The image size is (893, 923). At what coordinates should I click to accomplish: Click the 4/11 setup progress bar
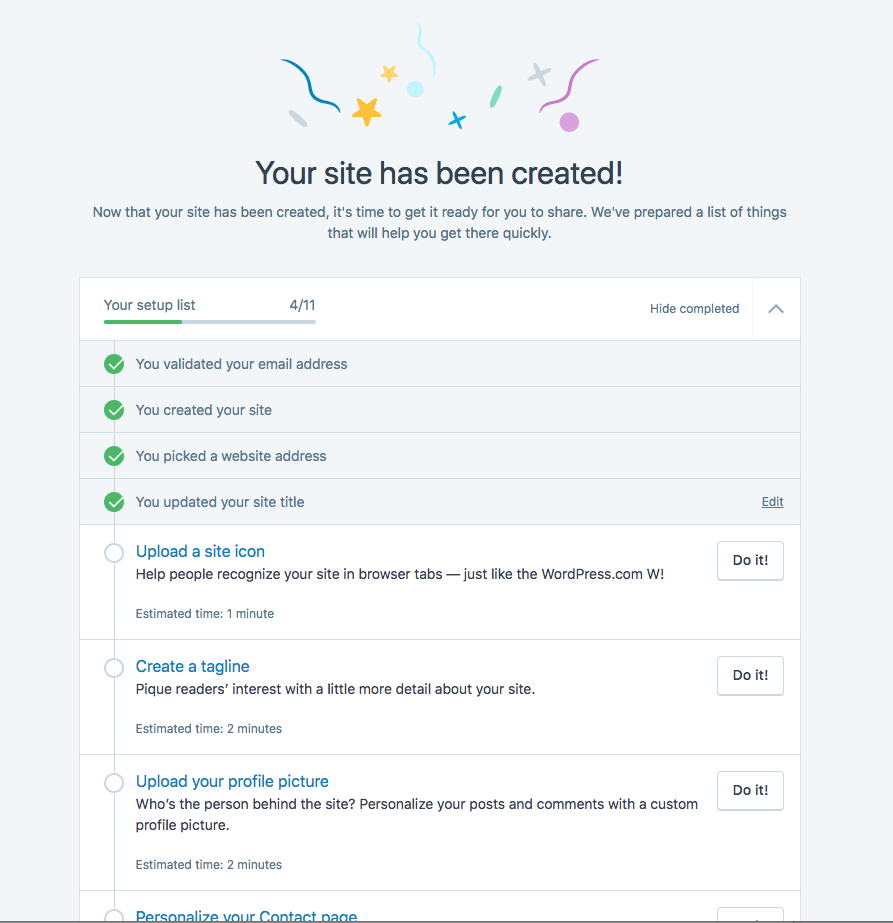(209, 322)
